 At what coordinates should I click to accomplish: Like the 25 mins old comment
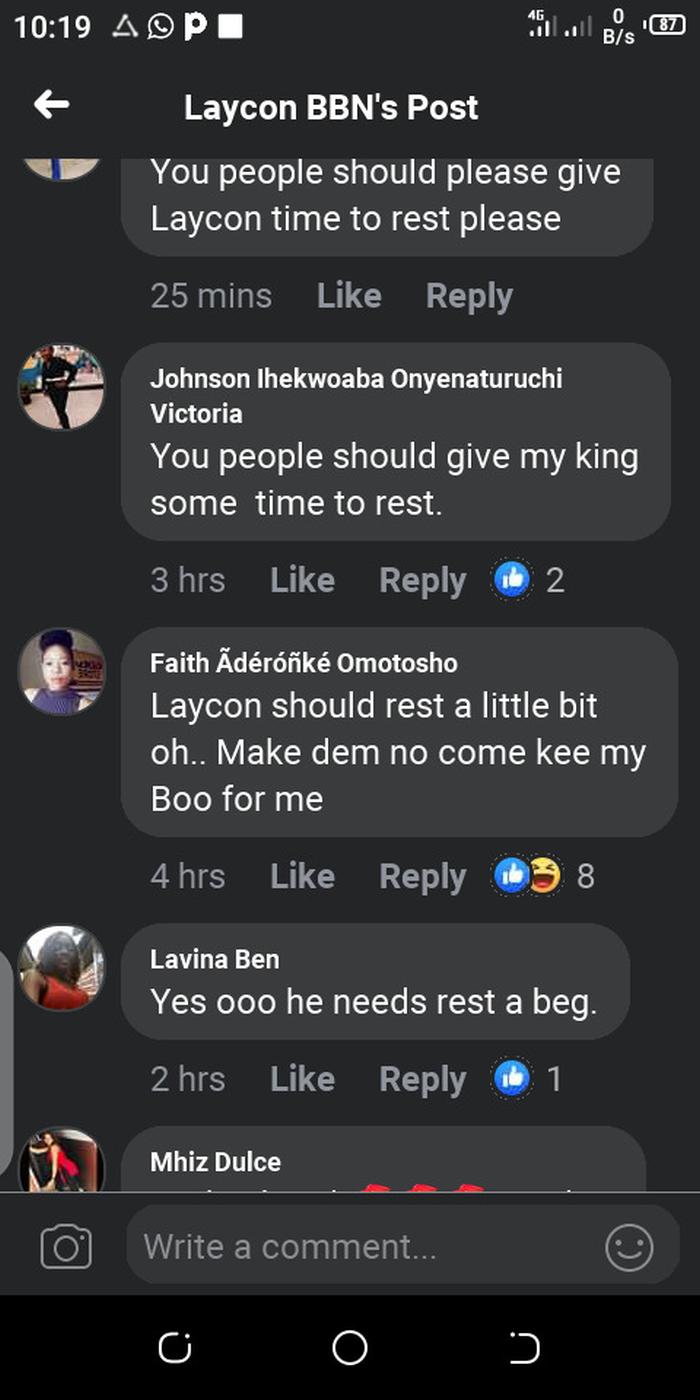(x=349, y=296)
